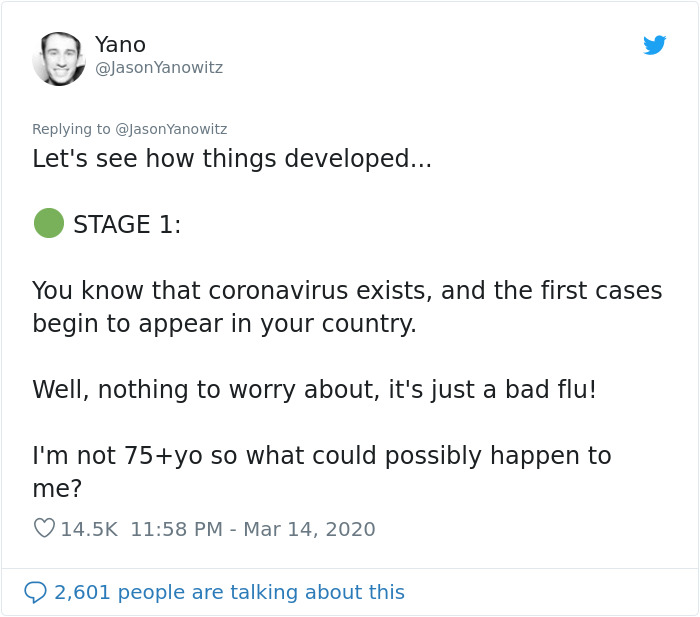Image resolution: width=700 pixels, height=617 pixels.
Task: Click the line starting "You know that coronavirus exists"
Action: [347, 291]
